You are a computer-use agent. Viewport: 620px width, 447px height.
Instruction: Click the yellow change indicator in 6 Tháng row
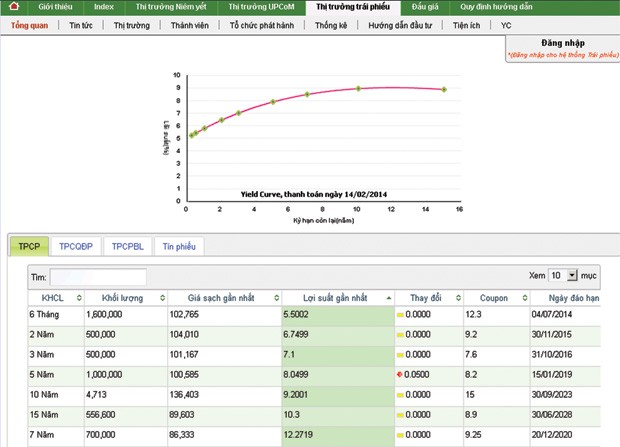401,315
